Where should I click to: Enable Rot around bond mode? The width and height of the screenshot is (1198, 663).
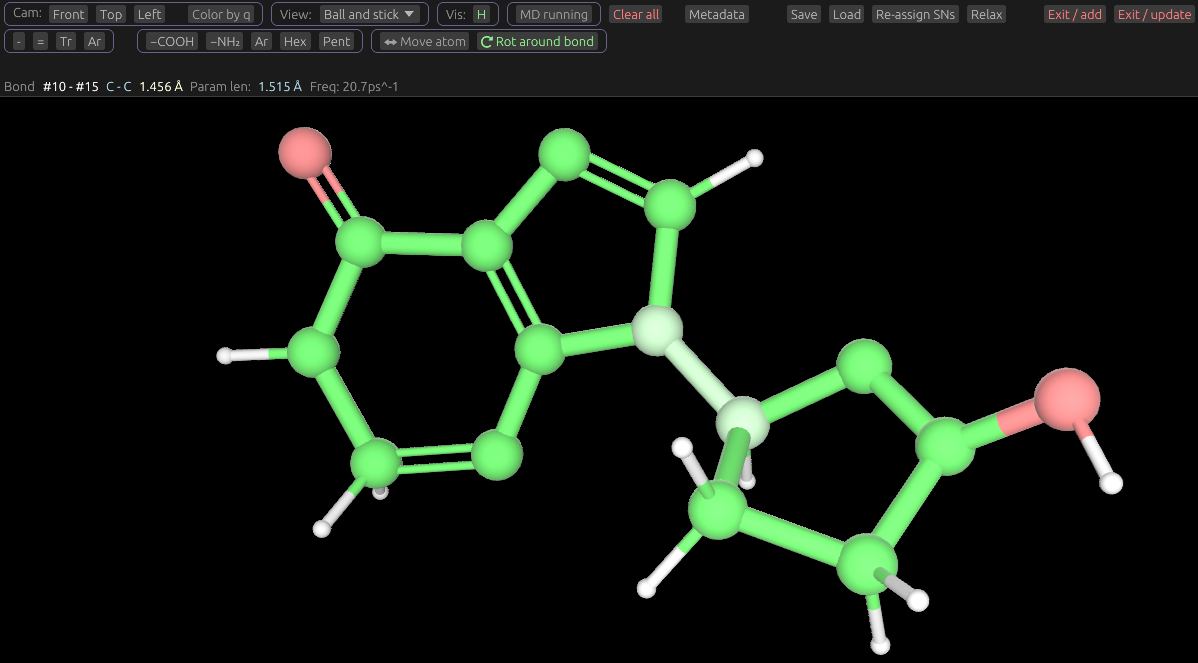[x=537, y=41]
